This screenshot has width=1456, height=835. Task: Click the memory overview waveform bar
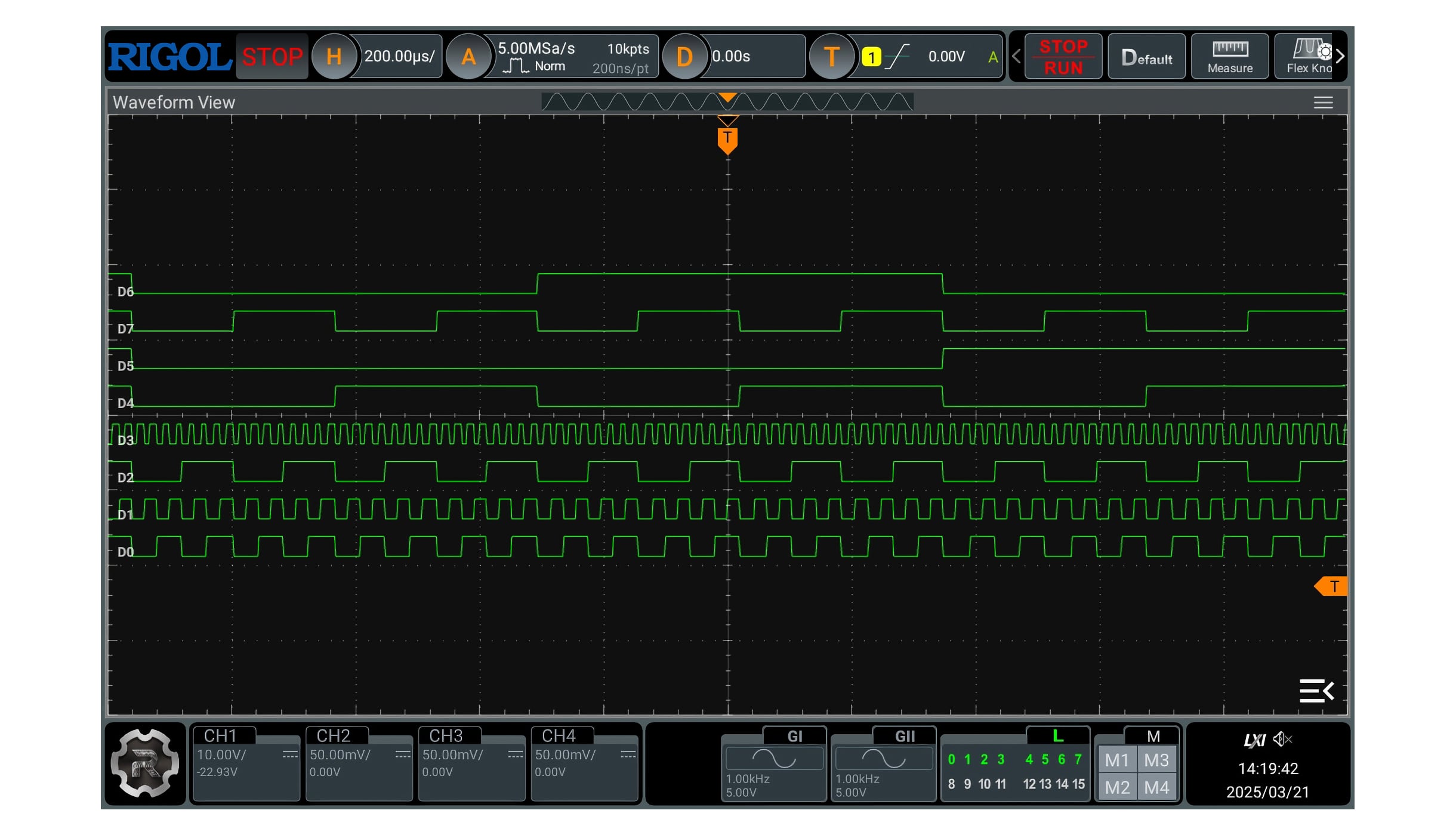pyautogui.click(x=727, y=101)
